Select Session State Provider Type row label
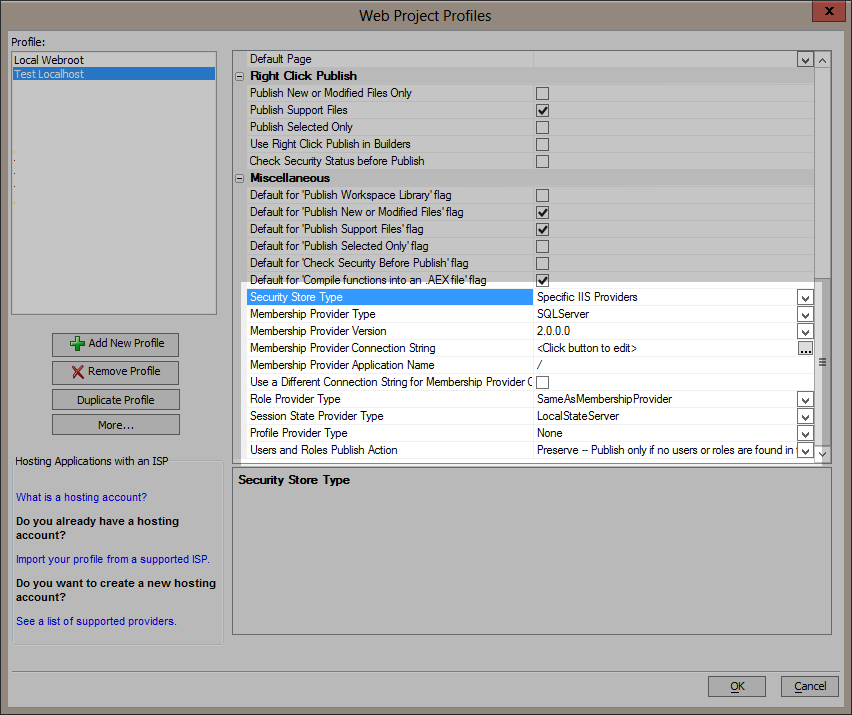The height and width of the screenshot is (715, 852). tap(316, 416)
